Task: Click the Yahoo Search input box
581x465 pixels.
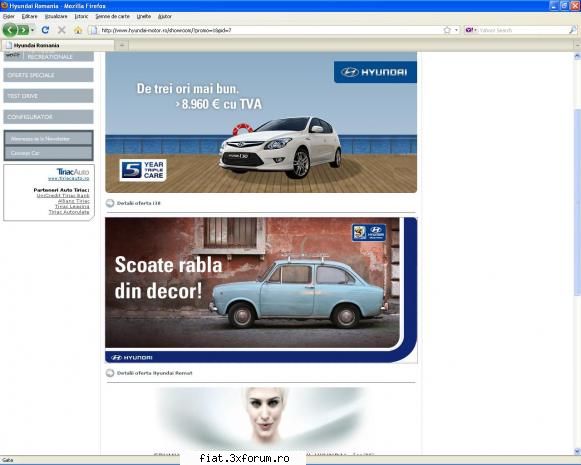Action: click(523, 30)
